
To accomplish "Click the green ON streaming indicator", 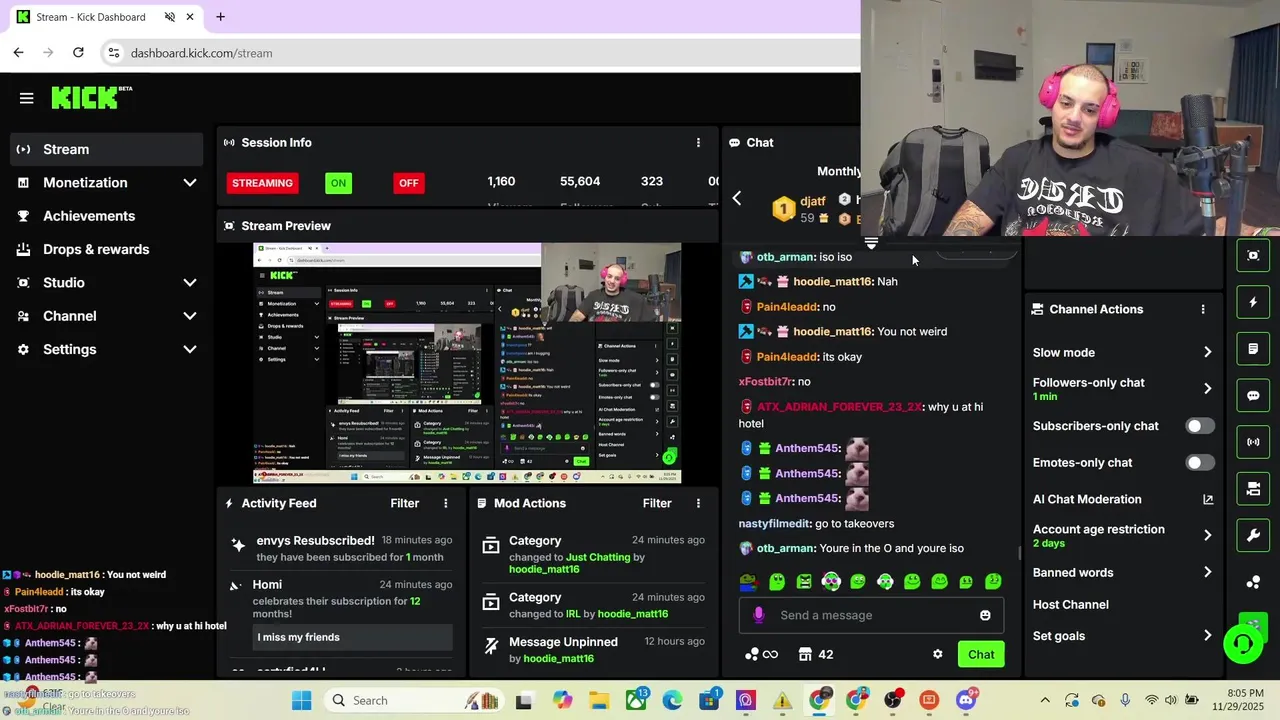I will (338, 183).
